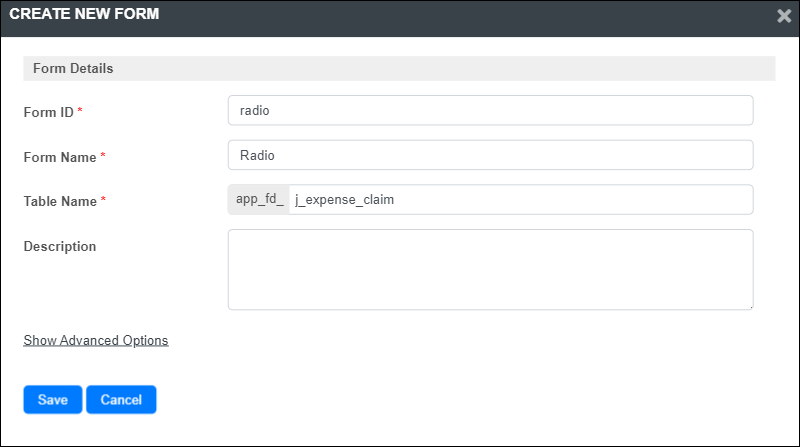
Task: Click the empty dark header bar area
Action: [x=459, y=18]
